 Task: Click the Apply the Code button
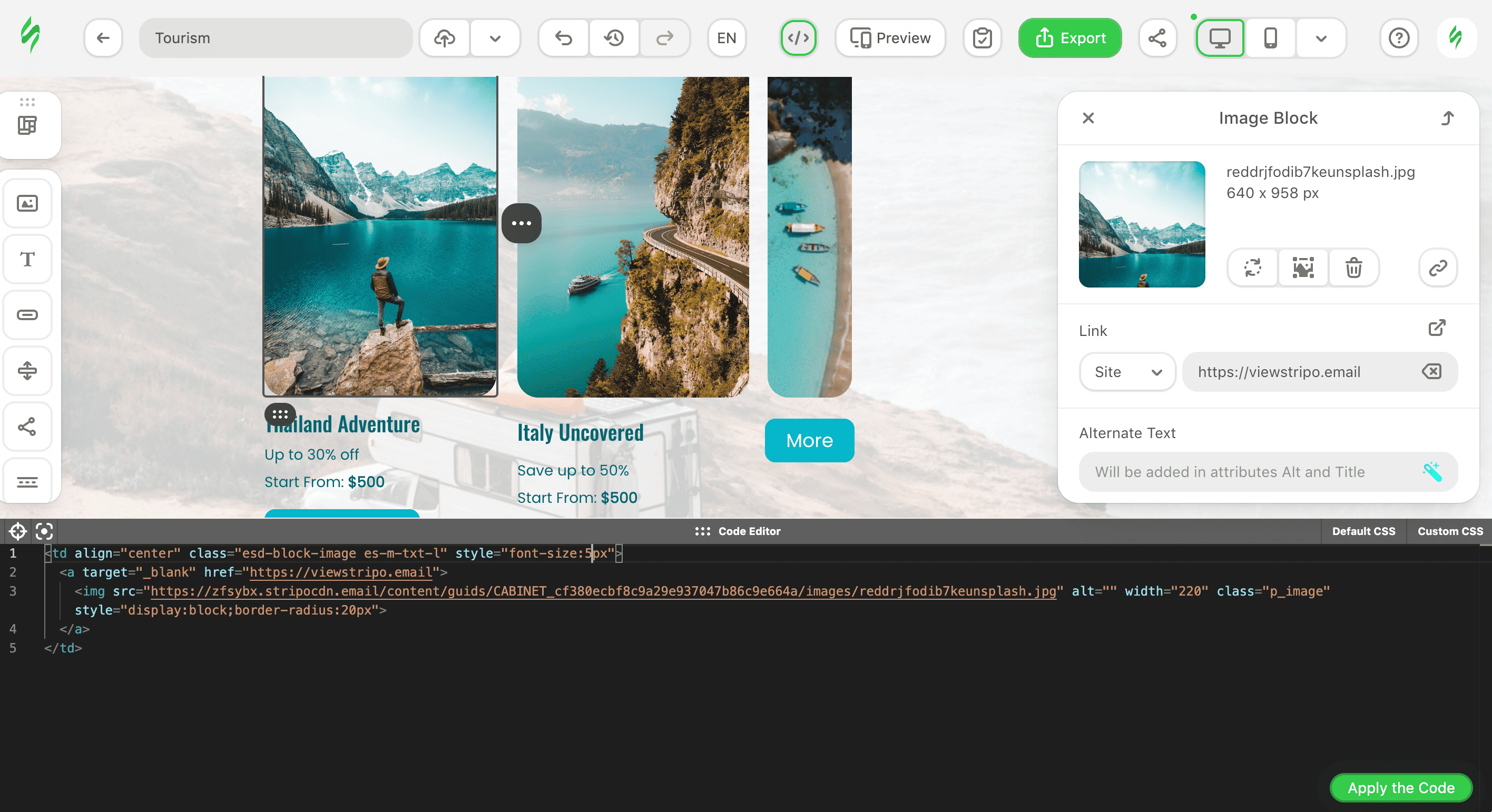click(1400, 787)
